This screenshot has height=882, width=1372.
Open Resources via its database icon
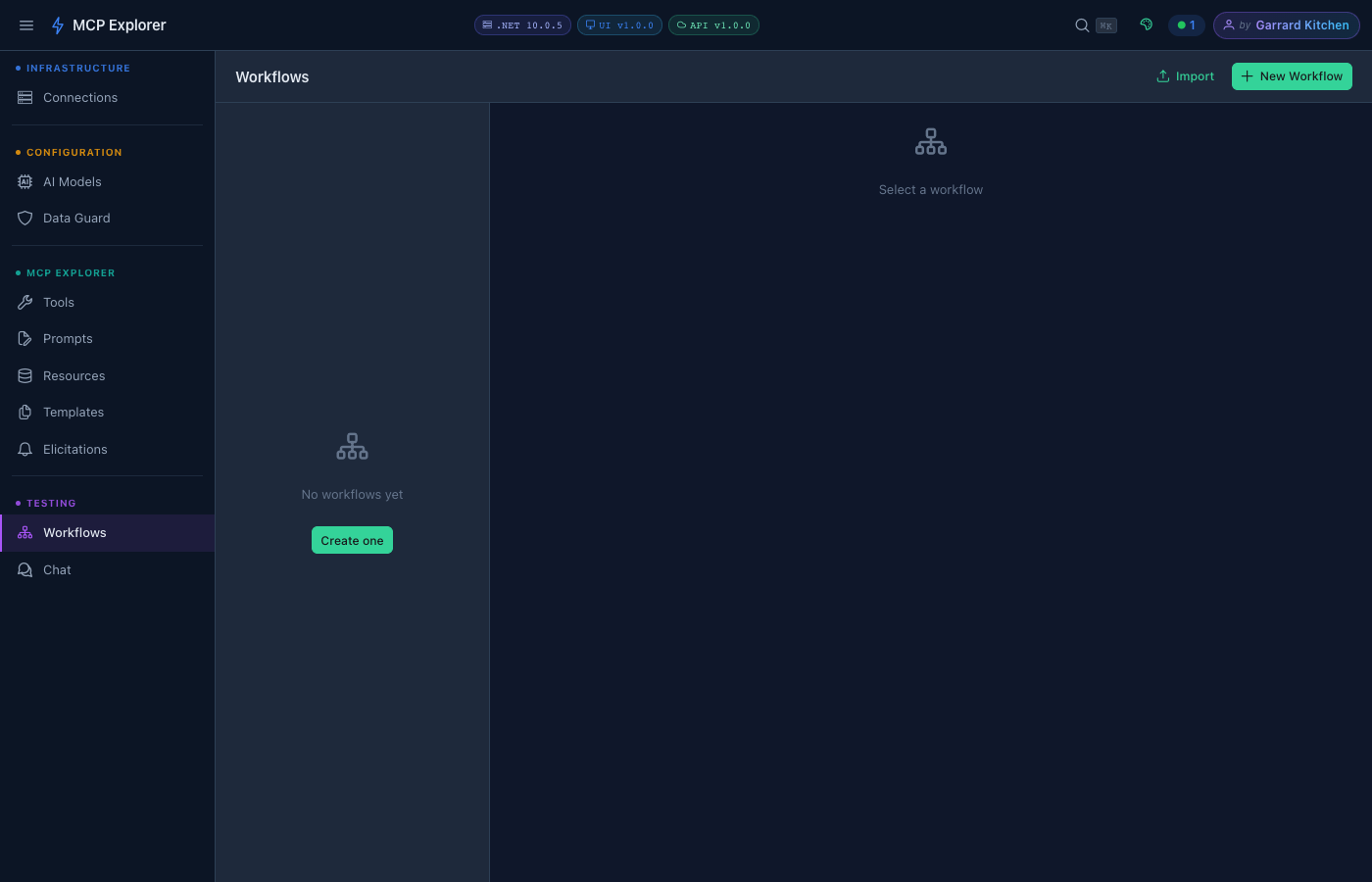[25, 375]
